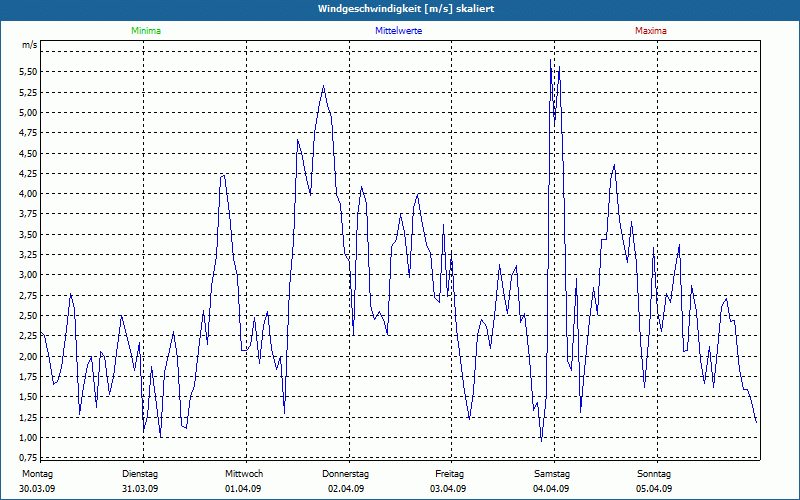Click the 1,50 y-axis value
This screenshot has height=500, width=800.
(28, 397)
